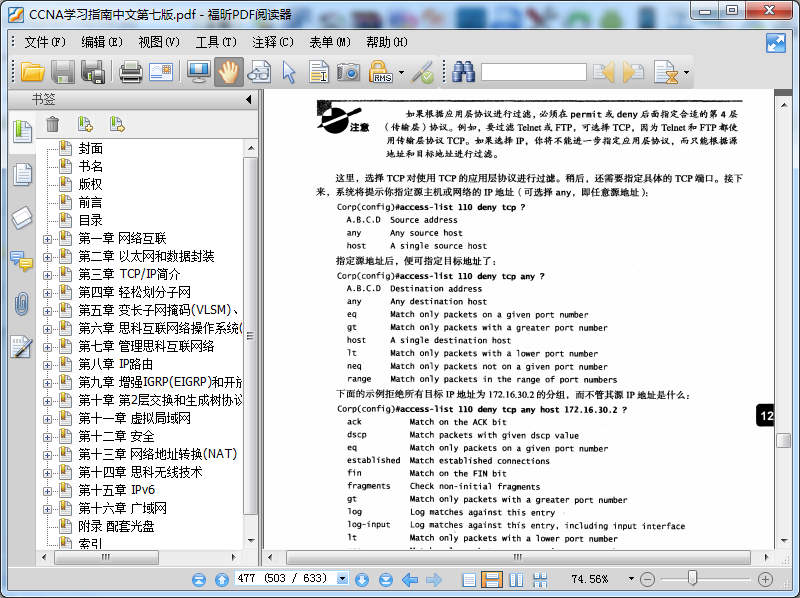Open the 文件(F) menu
The width and height of the screenshot is (800, 598).
click(x=45, y=42)
